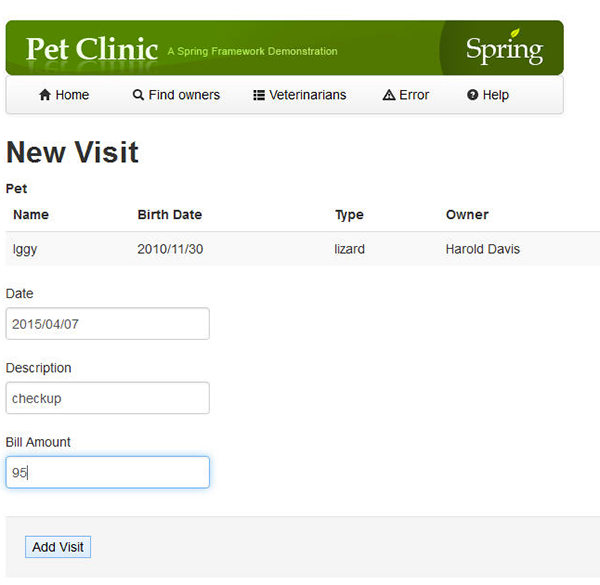Go to Find owners page
Viewport: 600px width, 585px height.
(176, 95)
